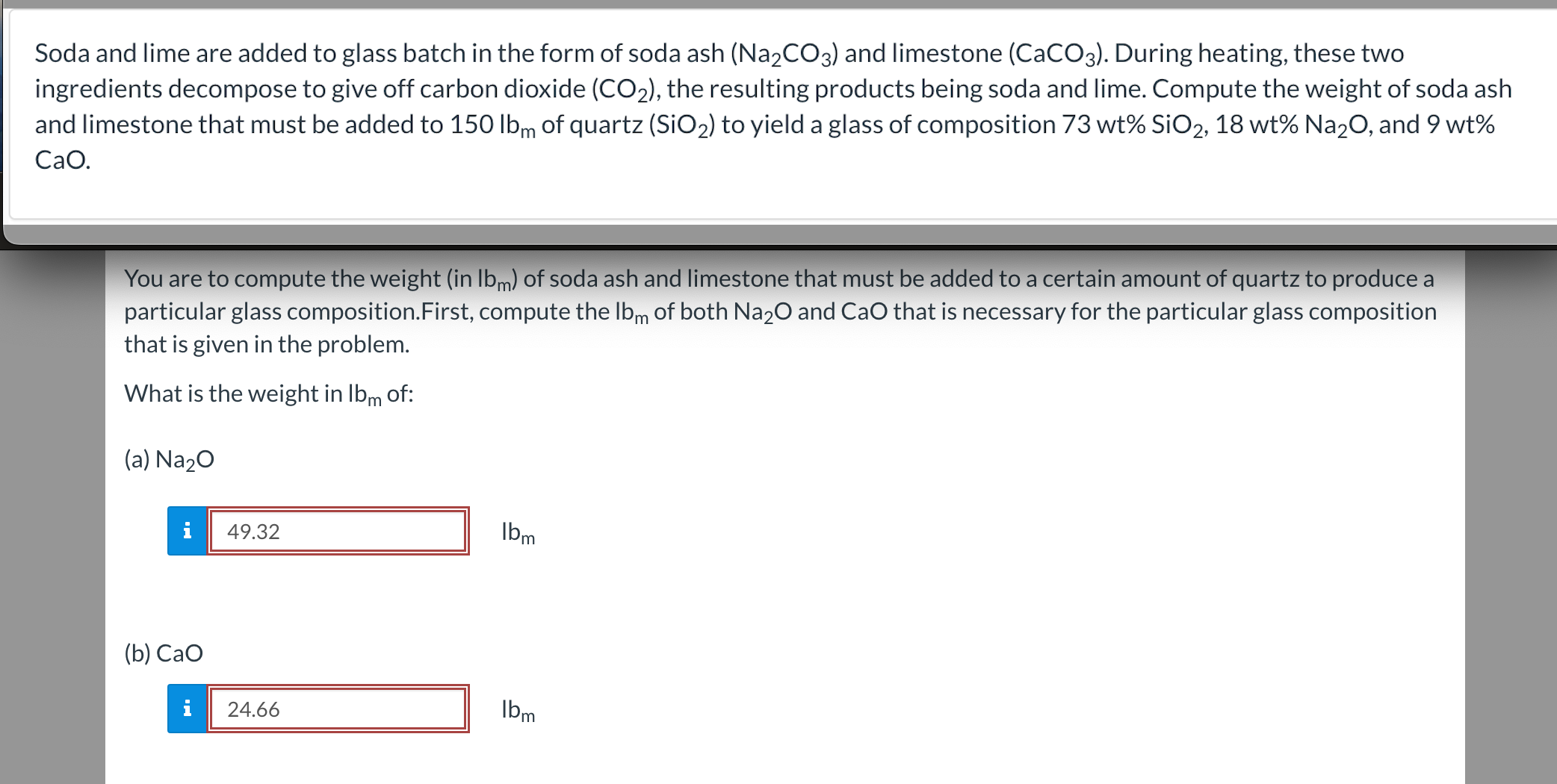Click the red-bordered incorrect answer field for Na₂O
Screen dimensions: 1557x784
tap(336, 532)
